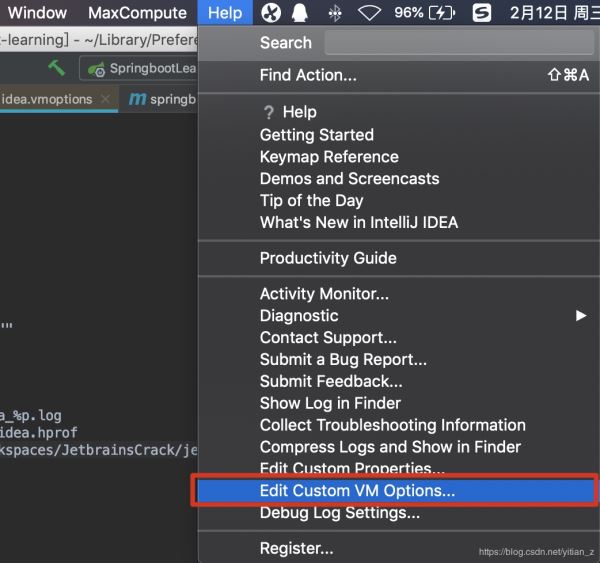
Task: Open the SpringbootLearning run configuration dropdown
Action: click(140, 69)
